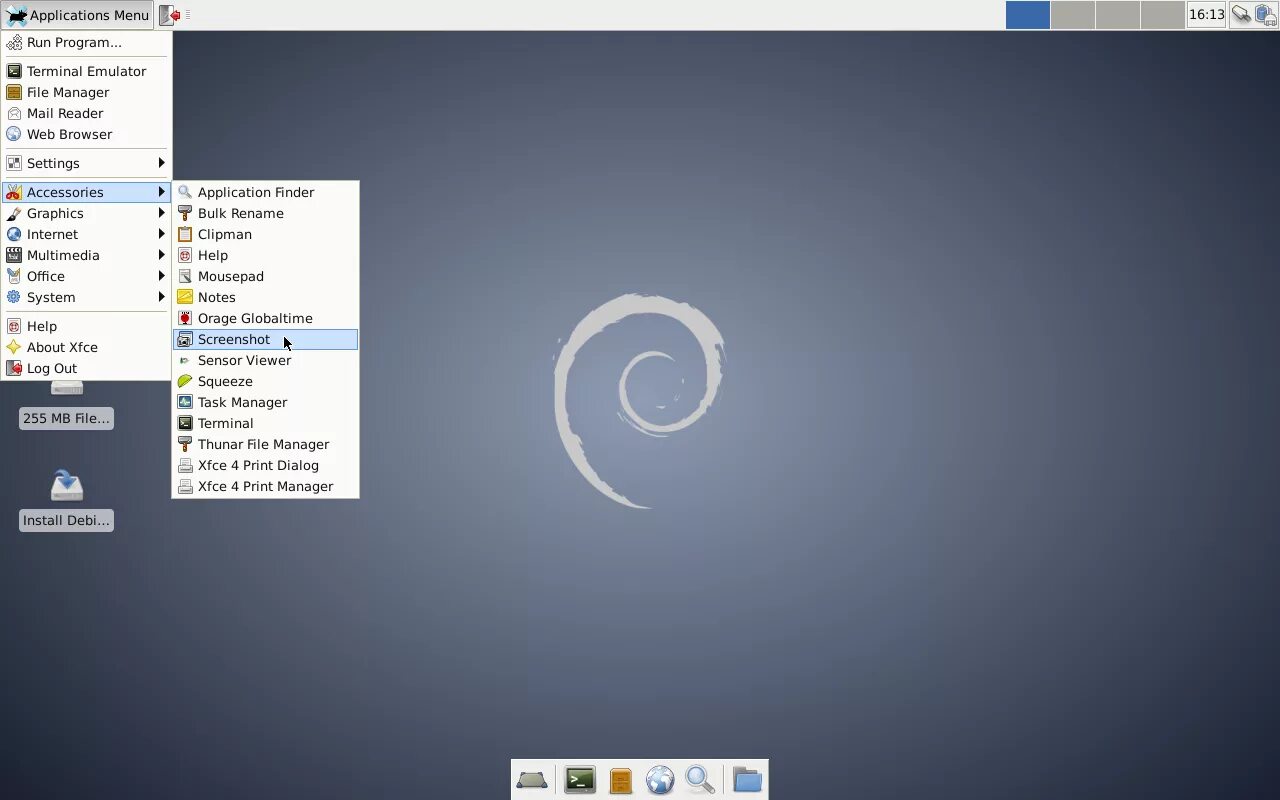The height and width of the screenshot is (800, 1280).
Task: Click magnifier search icon in dock
Action: click(700, 780)
